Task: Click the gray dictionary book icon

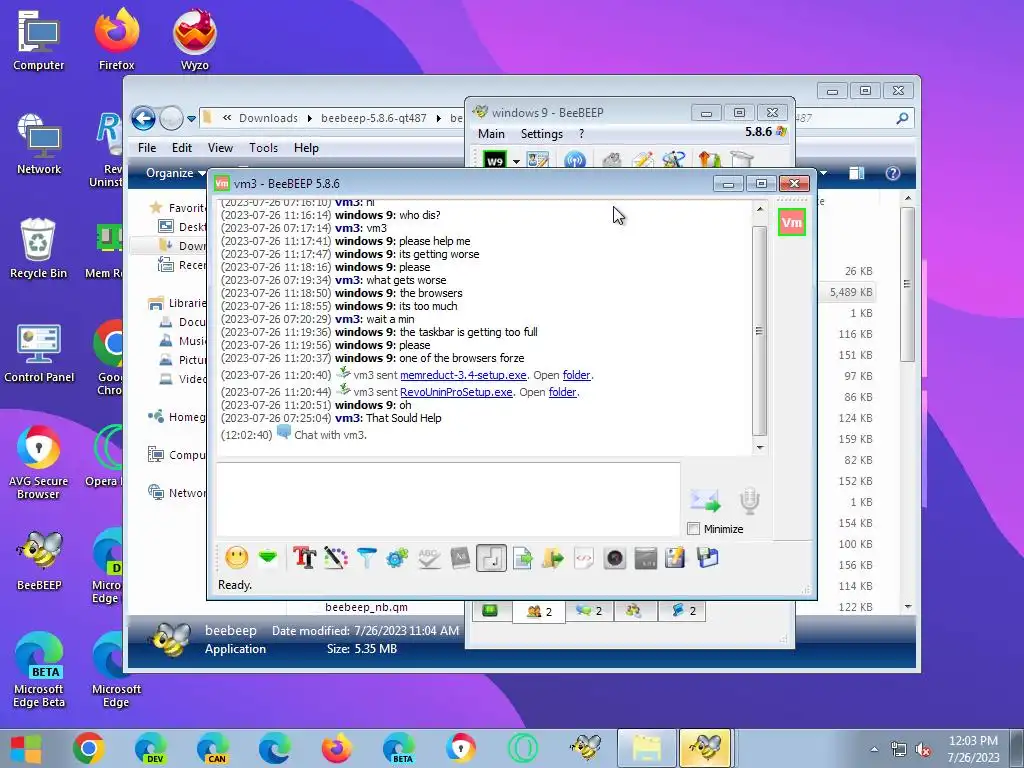Action: [460, 558]
